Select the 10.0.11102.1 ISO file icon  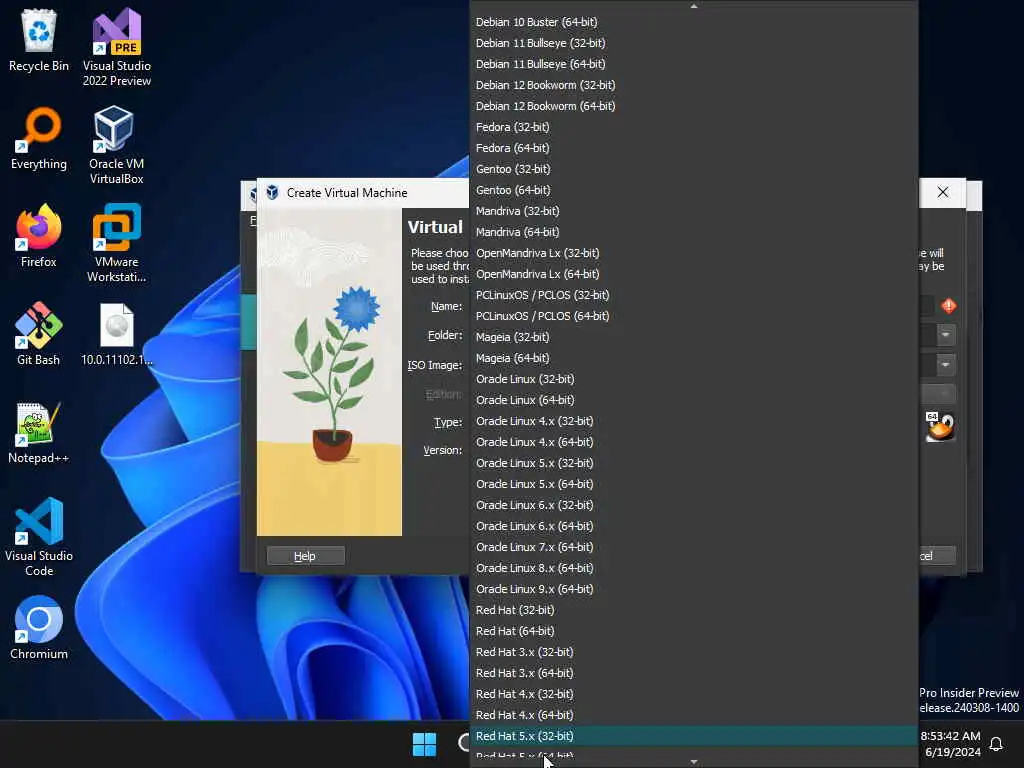[x=116, y=334]
